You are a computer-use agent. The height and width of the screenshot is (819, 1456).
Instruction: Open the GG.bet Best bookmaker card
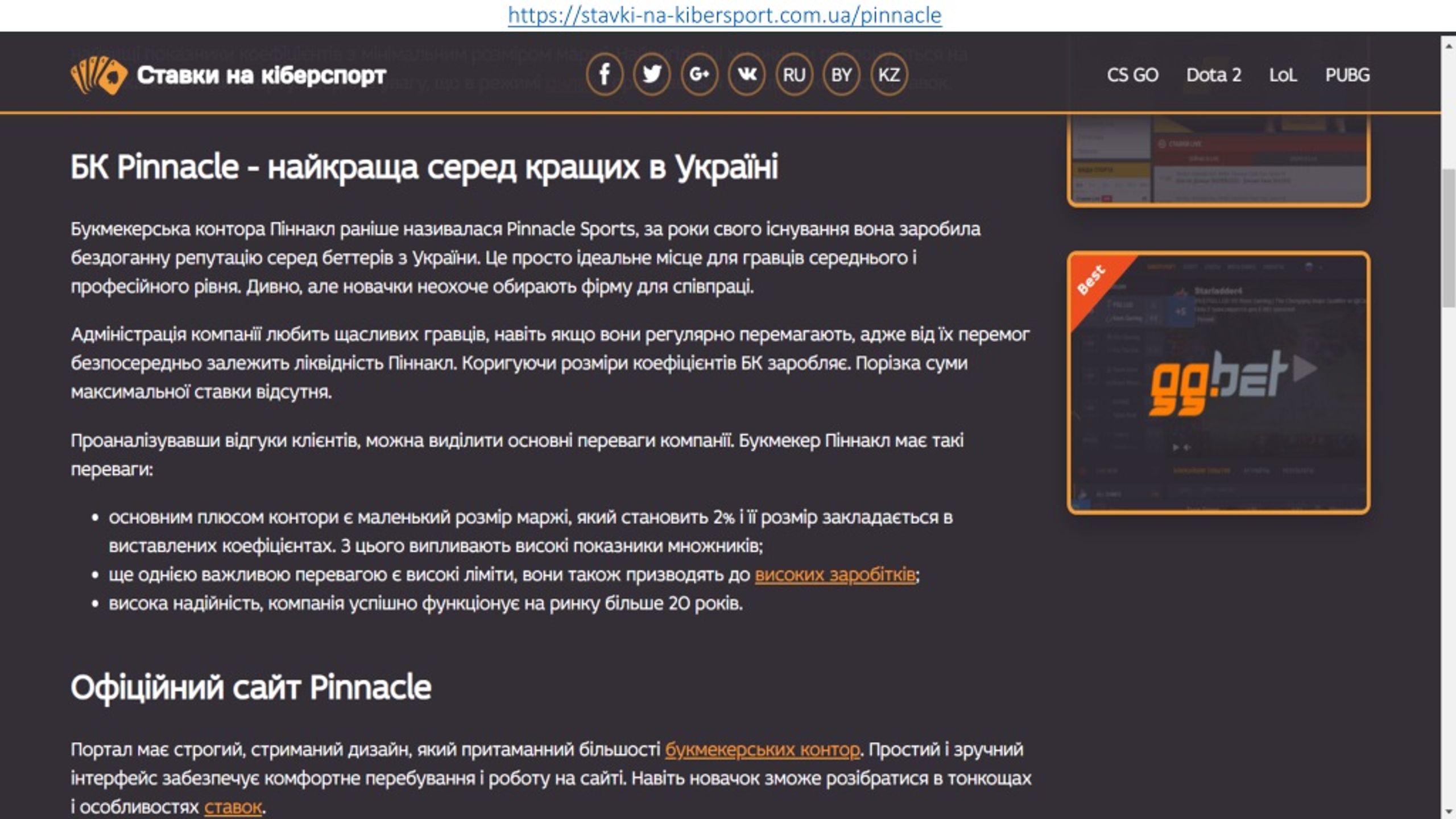click(x=1219, y=383)
